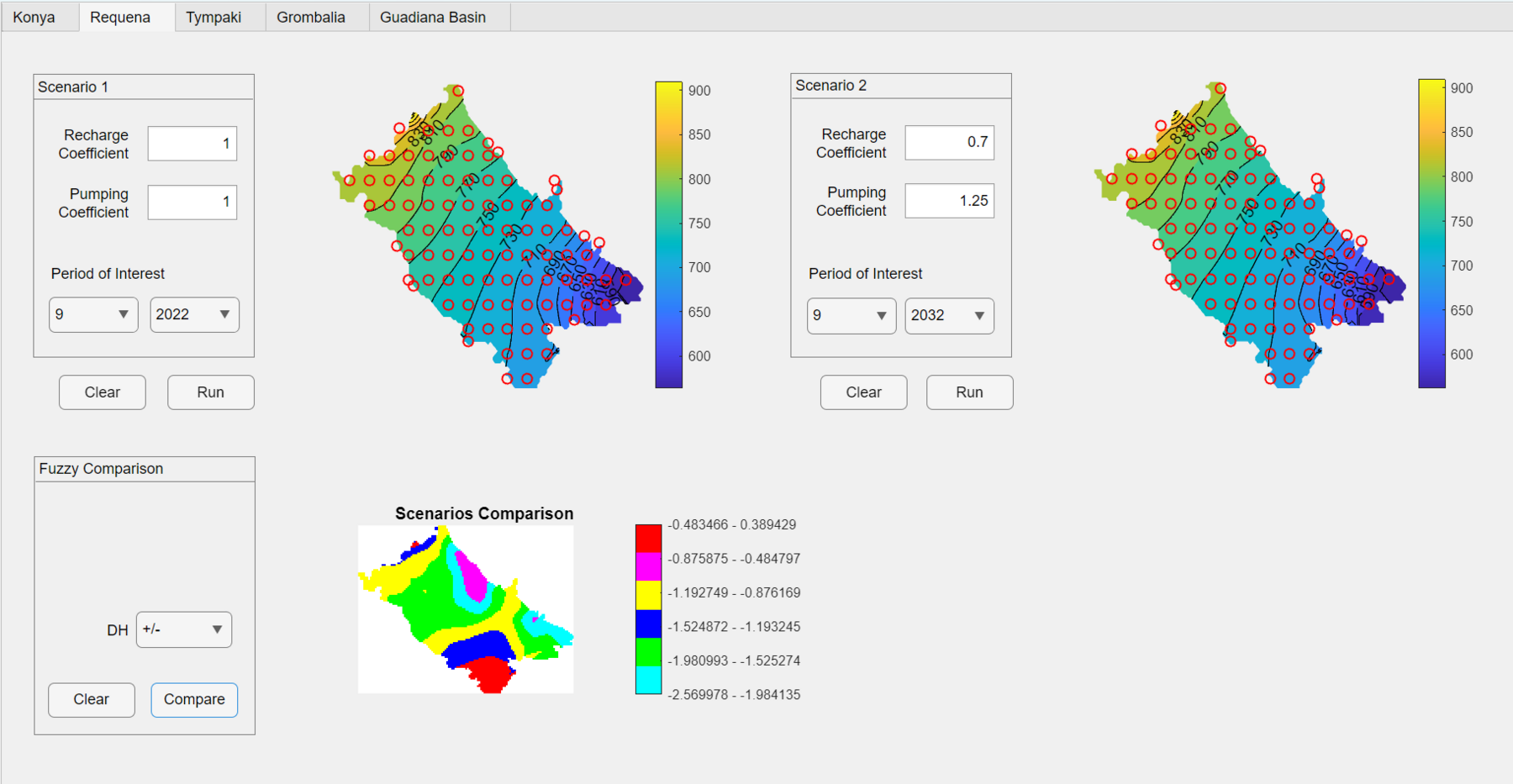
Task: Open the Guadiana Basin tab
Action: click(433, 18)
